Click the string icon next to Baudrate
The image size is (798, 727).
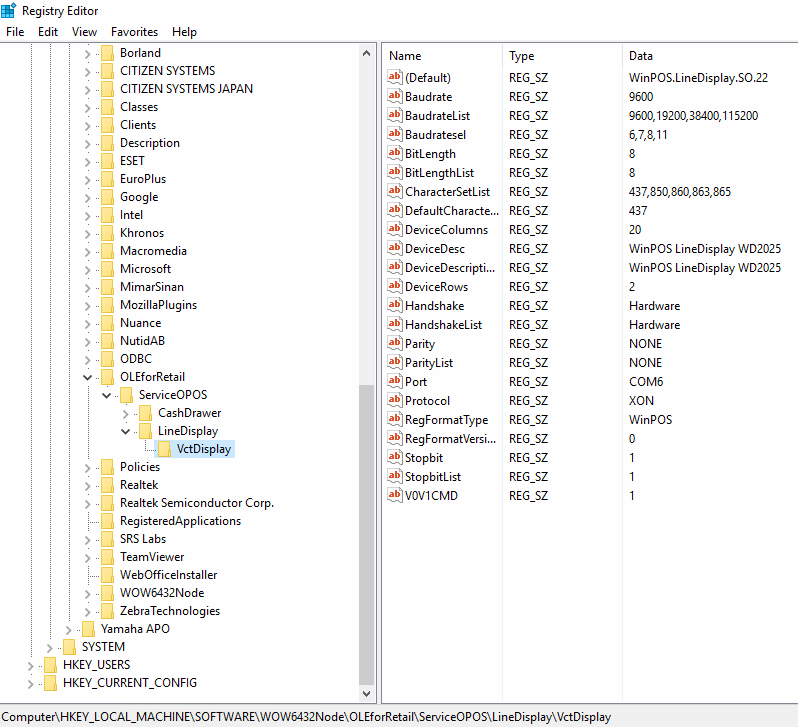point(394,97)
